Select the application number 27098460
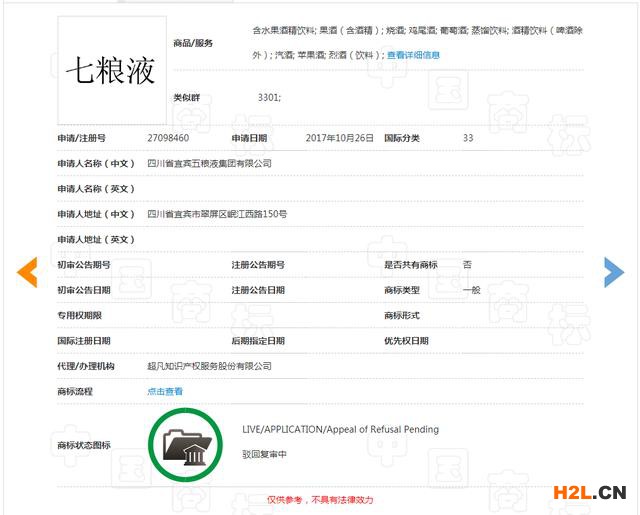Image resolution: width=640 pixels, height=515 pixels. click(x=168, y=137)
